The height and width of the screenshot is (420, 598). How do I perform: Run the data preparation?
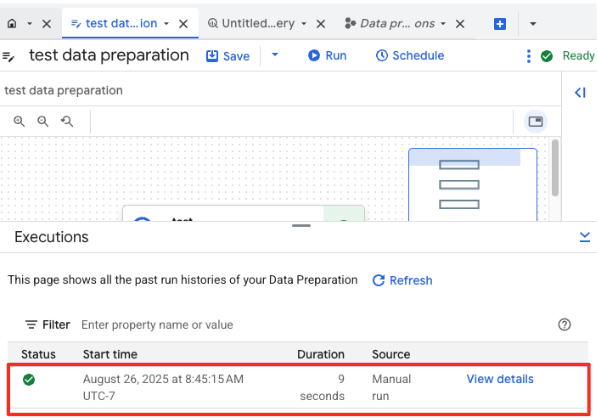coord(327,56)
